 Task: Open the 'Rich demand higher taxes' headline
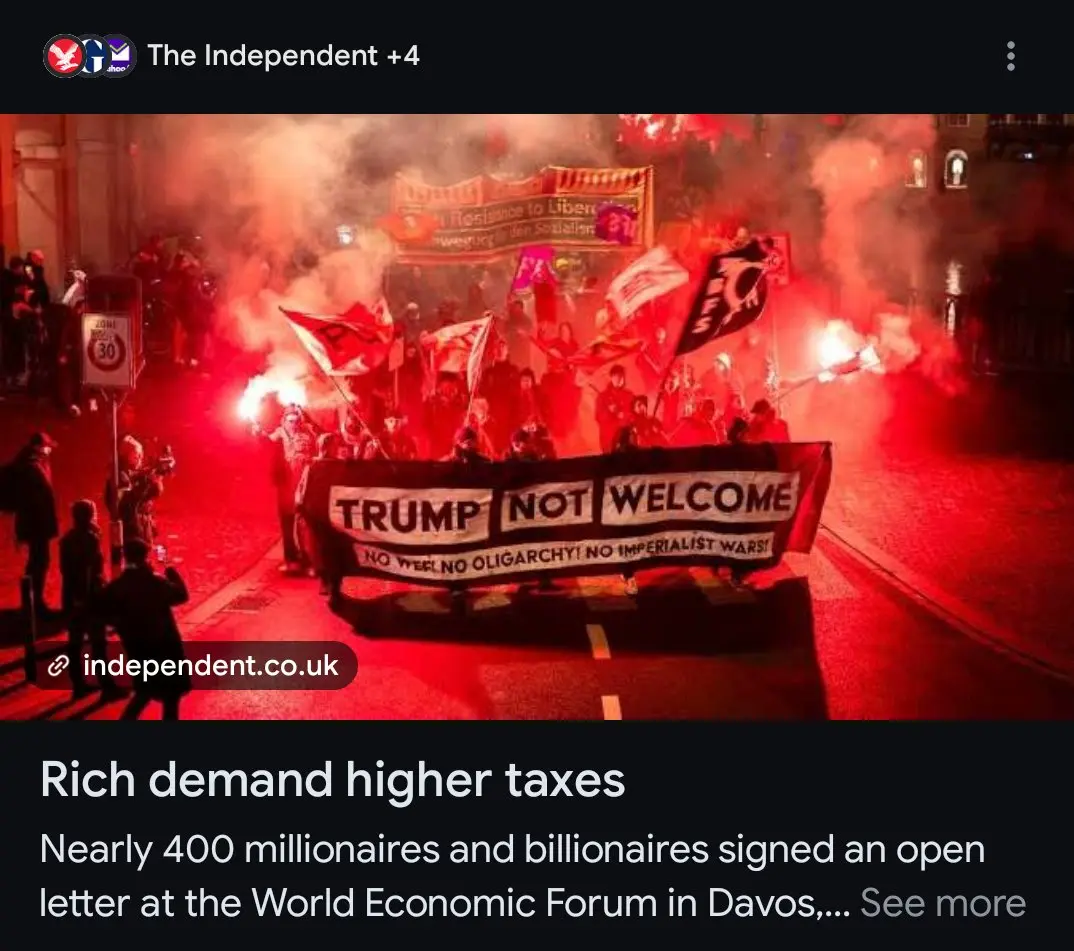pos(332,780)
